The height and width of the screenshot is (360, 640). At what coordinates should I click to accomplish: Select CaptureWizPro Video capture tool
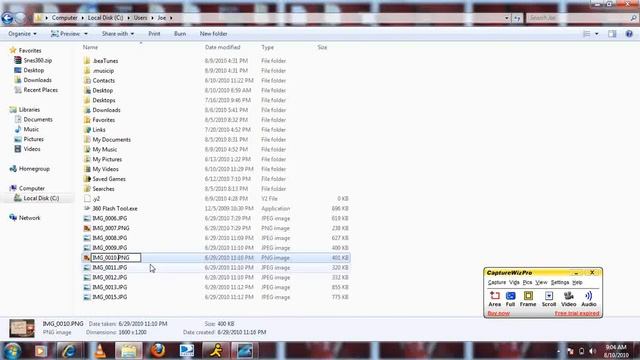point(569,299)
